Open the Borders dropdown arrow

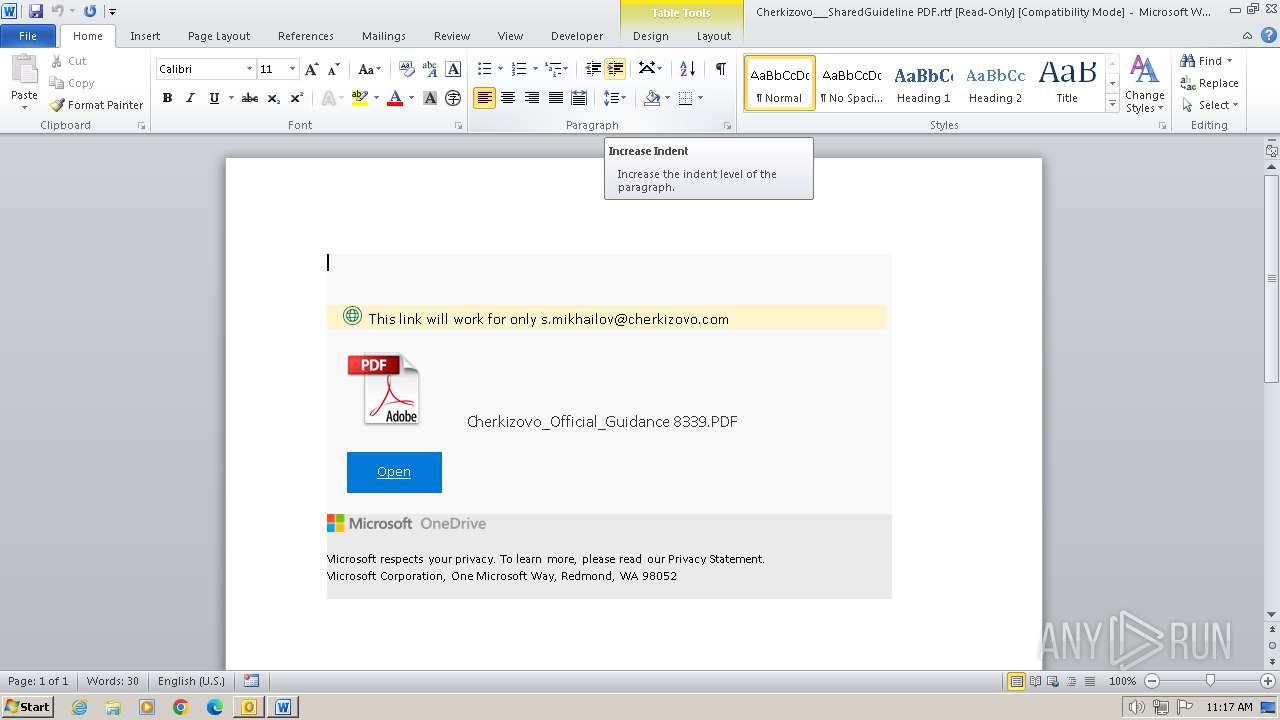click(x=700, y=98)
